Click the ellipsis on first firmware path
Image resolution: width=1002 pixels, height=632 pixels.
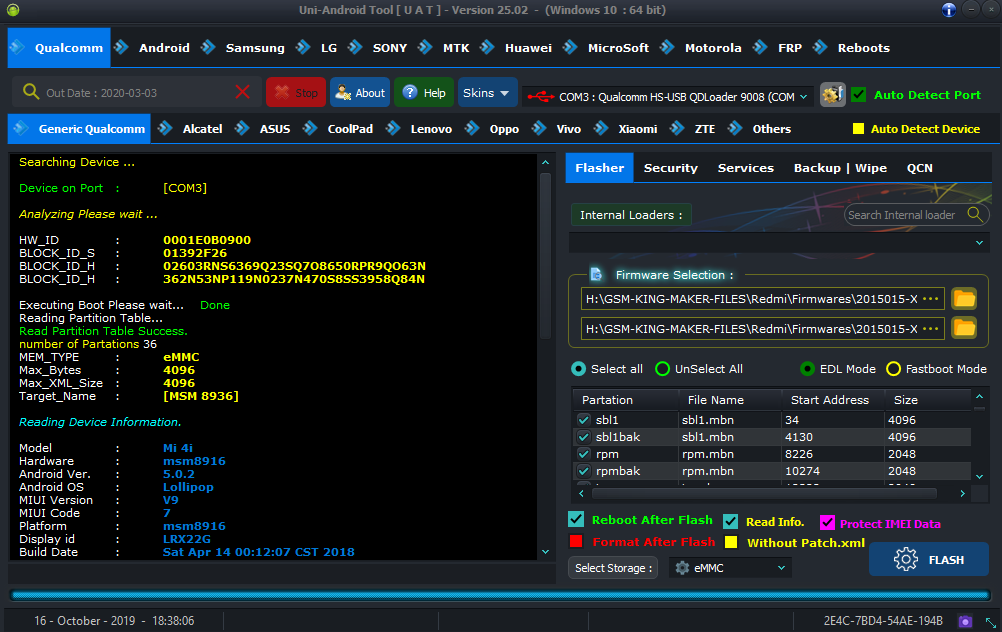(x=931, y=299)
